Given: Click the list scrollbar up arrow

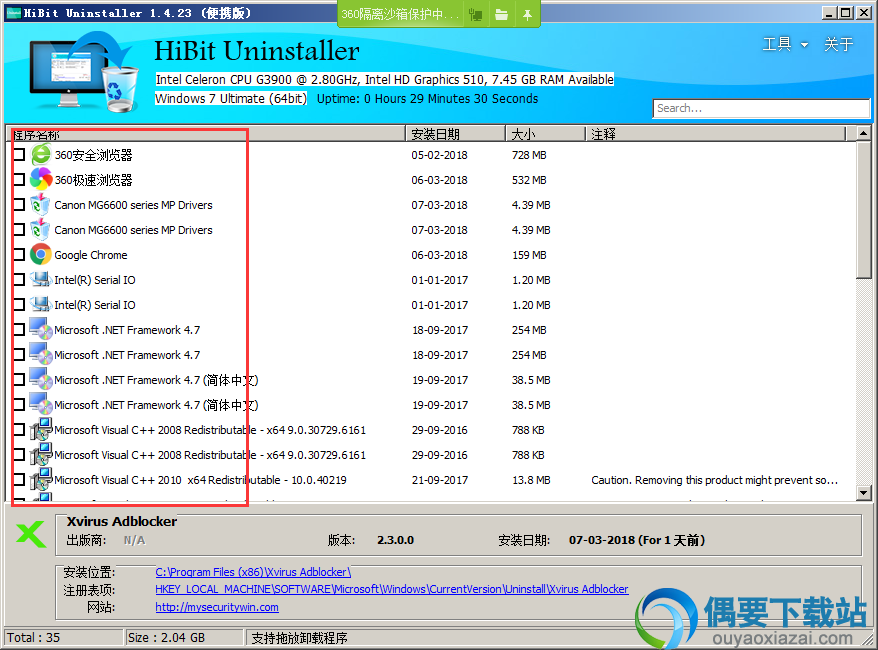Looking at the screenshot, I should (863, 133).
